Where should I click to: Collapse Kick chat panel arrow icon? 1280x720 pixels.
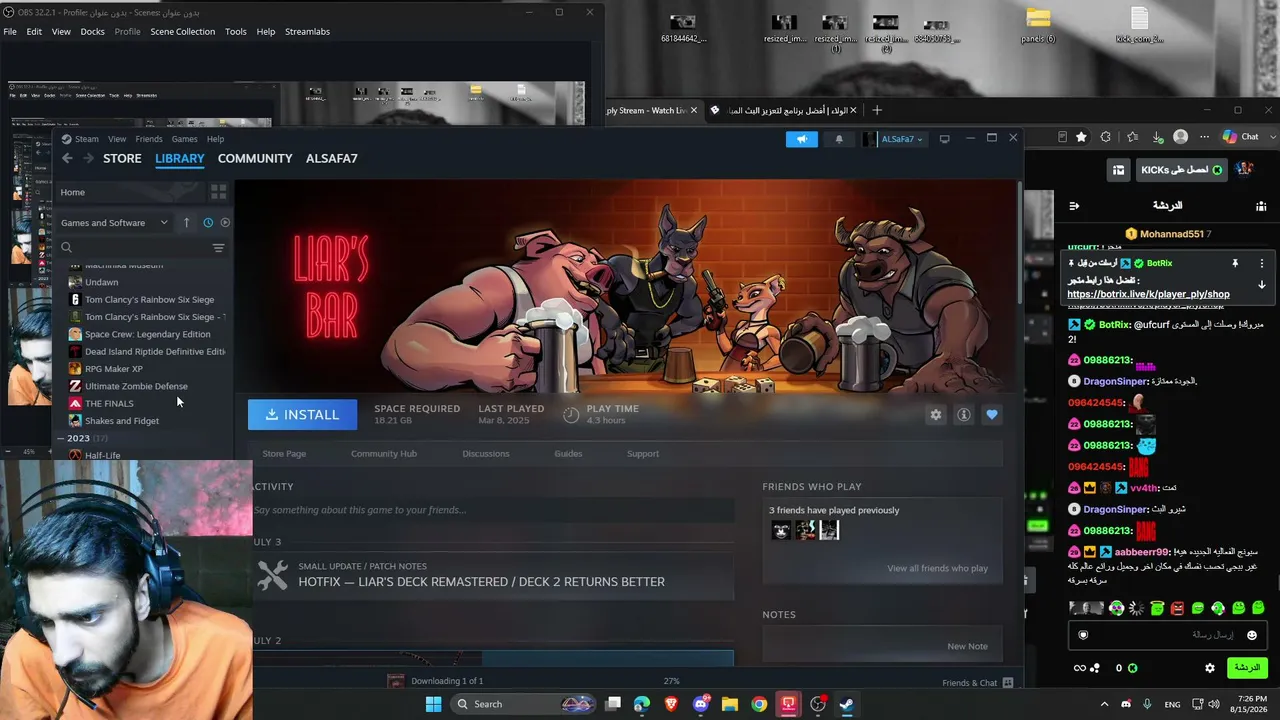[1074, 206]
